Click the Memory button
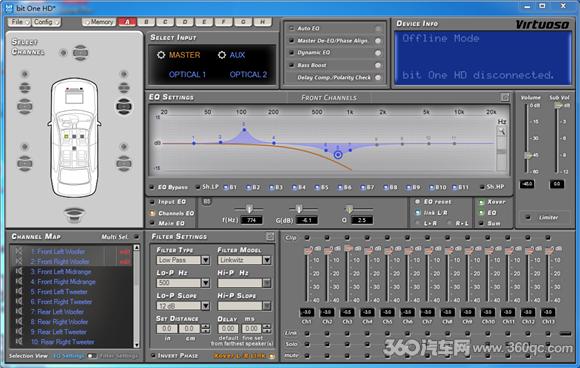This screenshot has width=580, height=368. pyautogui.click(x=98, y=22)
